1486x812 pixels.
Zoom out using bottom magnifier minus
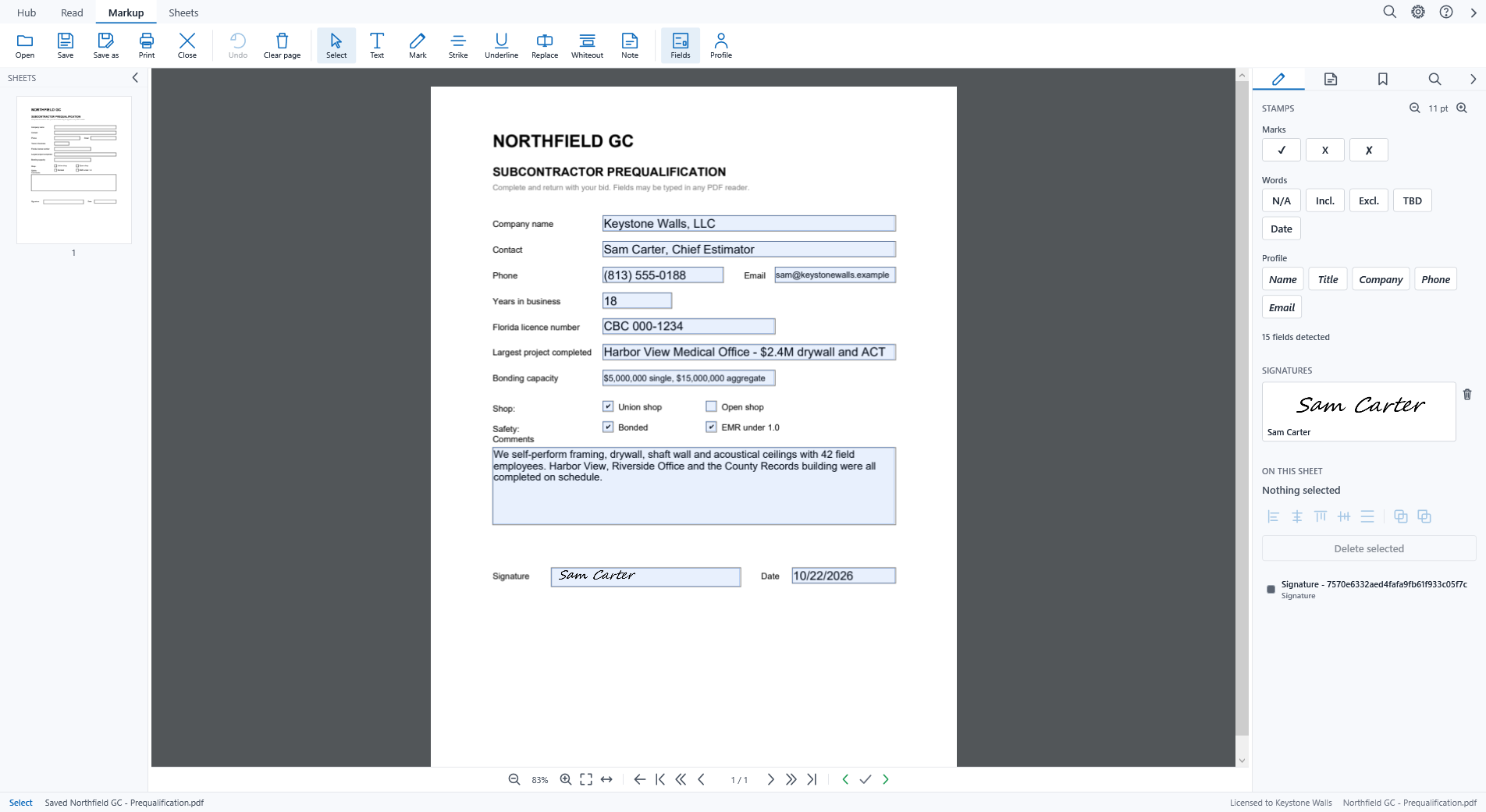[x=514, y=779]
